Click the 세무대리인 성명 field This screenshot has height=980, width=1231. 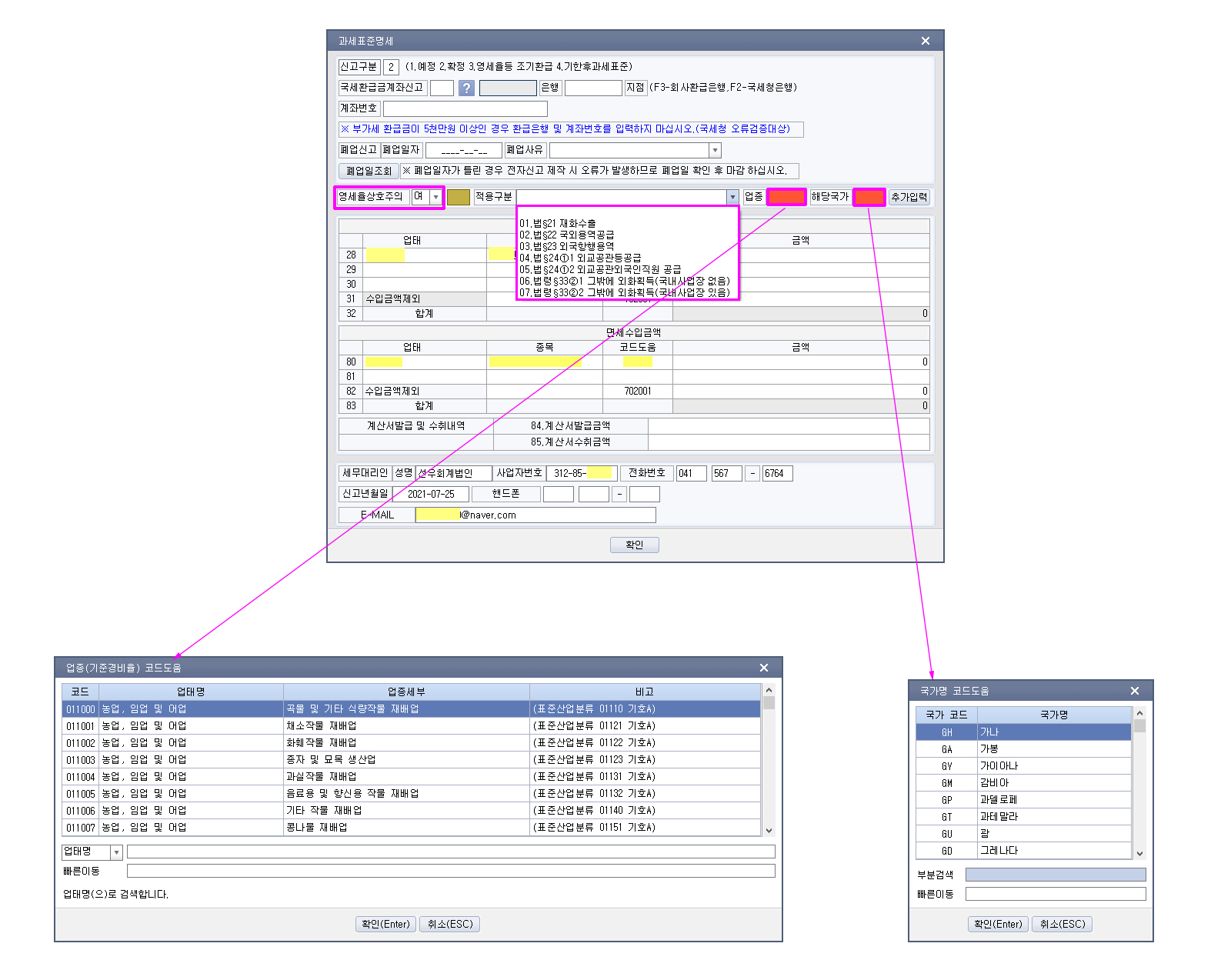coord(454,473)
